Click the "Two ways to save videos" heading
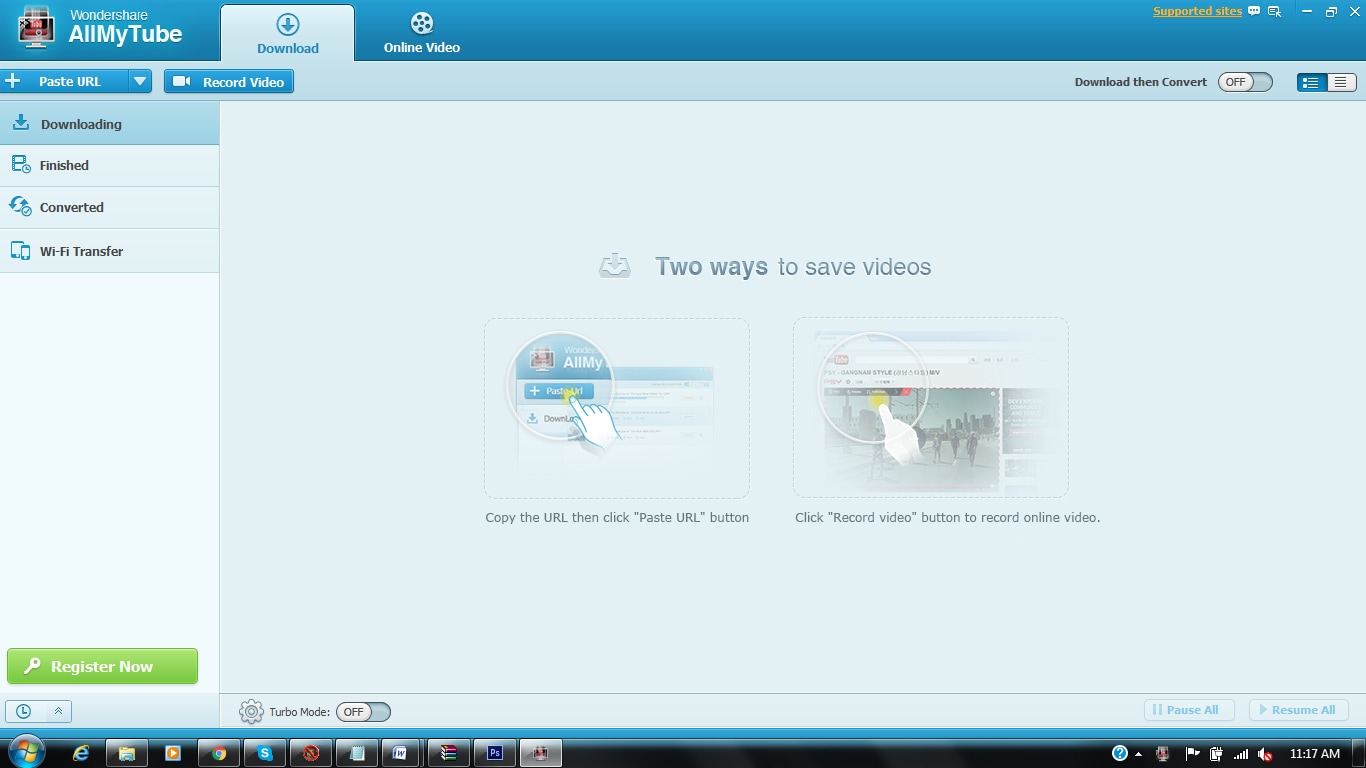The image size is (1366, 768). click(793, 267)
